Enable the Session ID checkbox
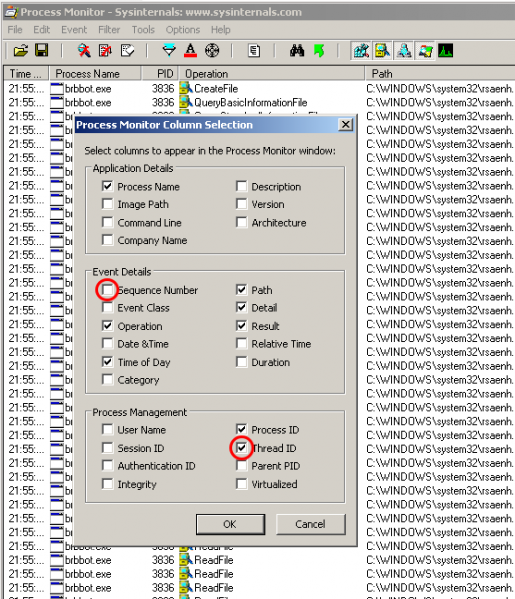Viewport: 515px width, 599px height. click(x=107, y=448)
